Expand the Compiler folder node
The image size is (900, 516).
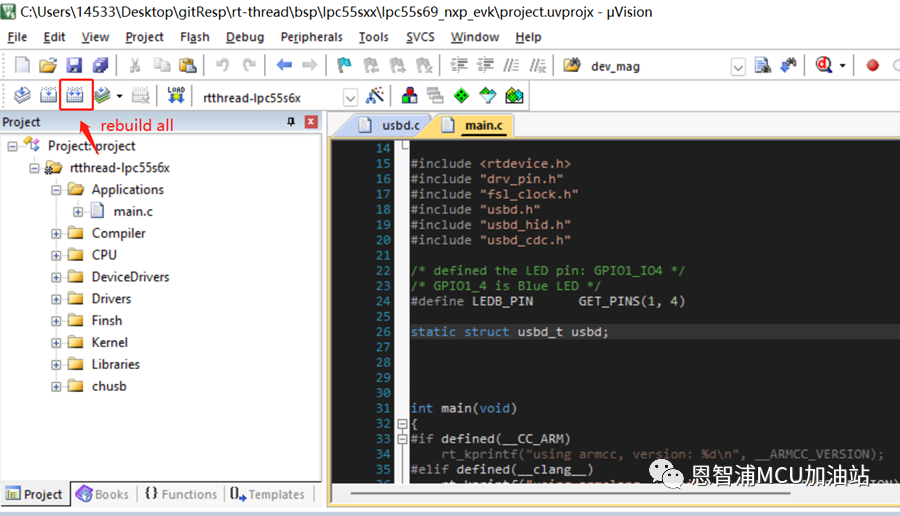point(57,233)
